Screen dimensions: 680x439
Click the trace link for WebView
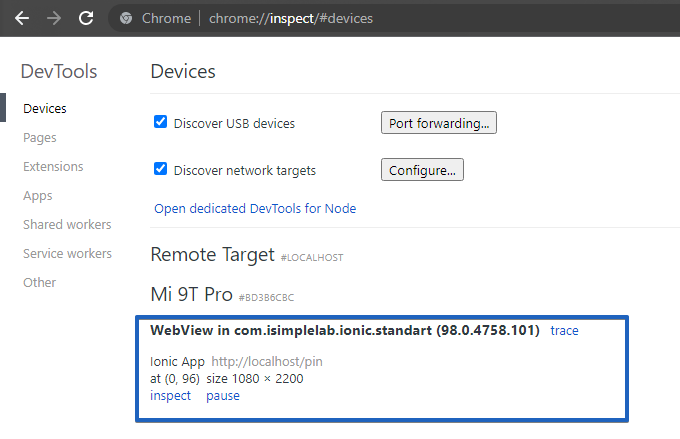pyautogui.click(x=564, y=330)
